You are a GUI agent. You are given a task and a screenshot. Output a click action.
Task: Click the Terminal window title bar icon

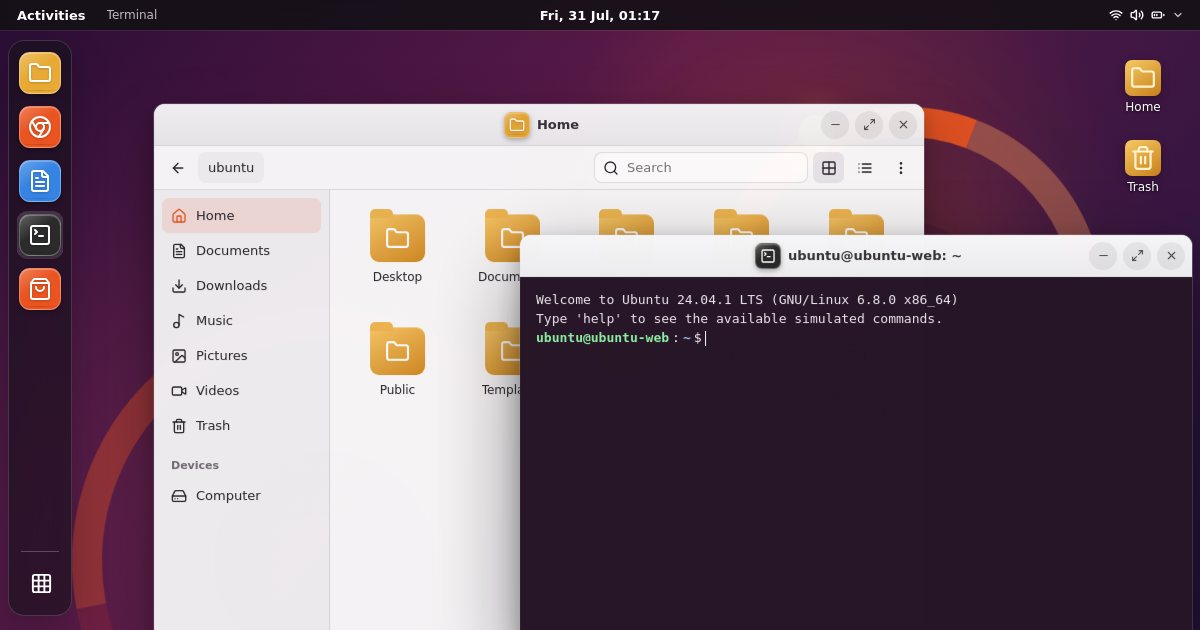[x=768, y=256]
